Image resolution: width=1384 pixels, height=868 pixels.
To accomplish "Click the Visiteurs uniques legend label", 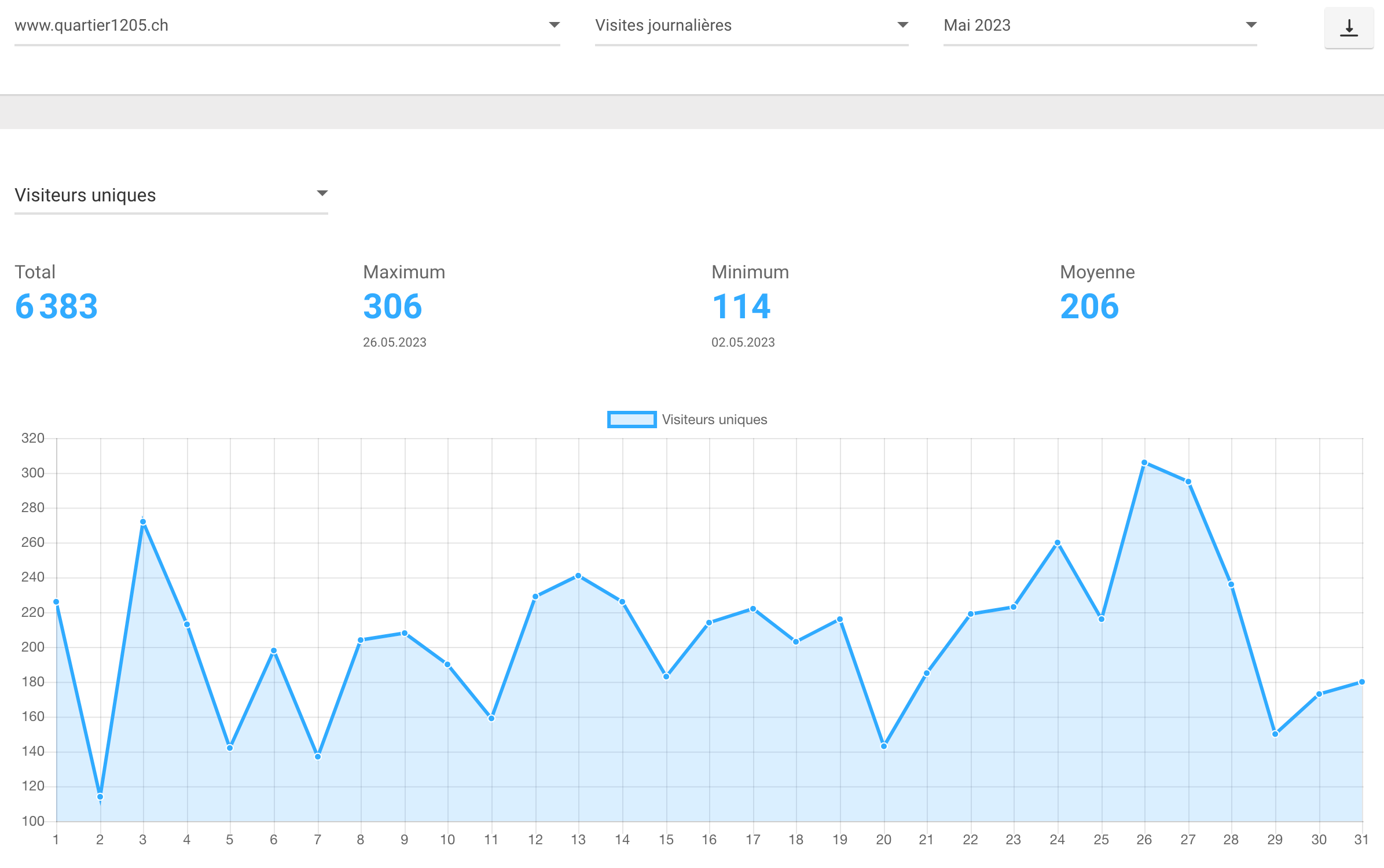I will tap(714, 420).
